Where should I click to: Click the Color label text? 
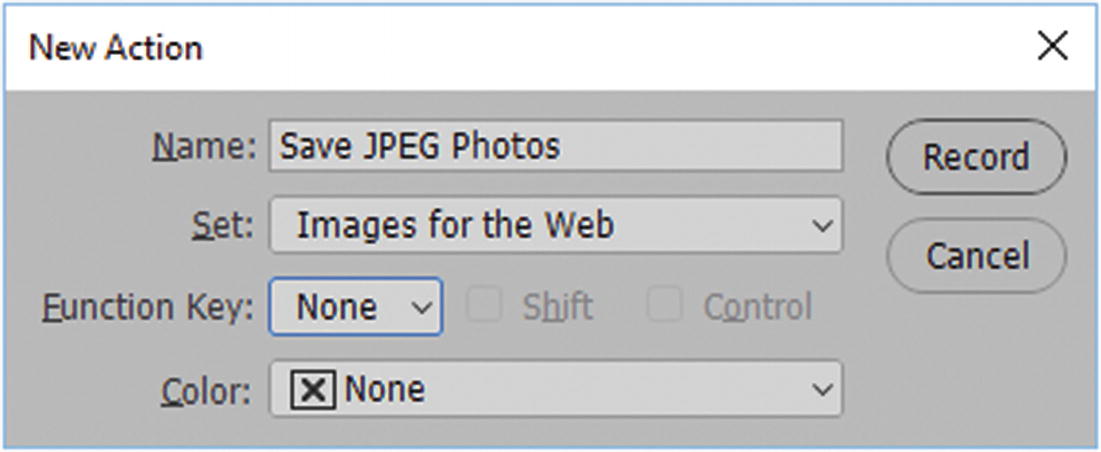click(206, 390)
